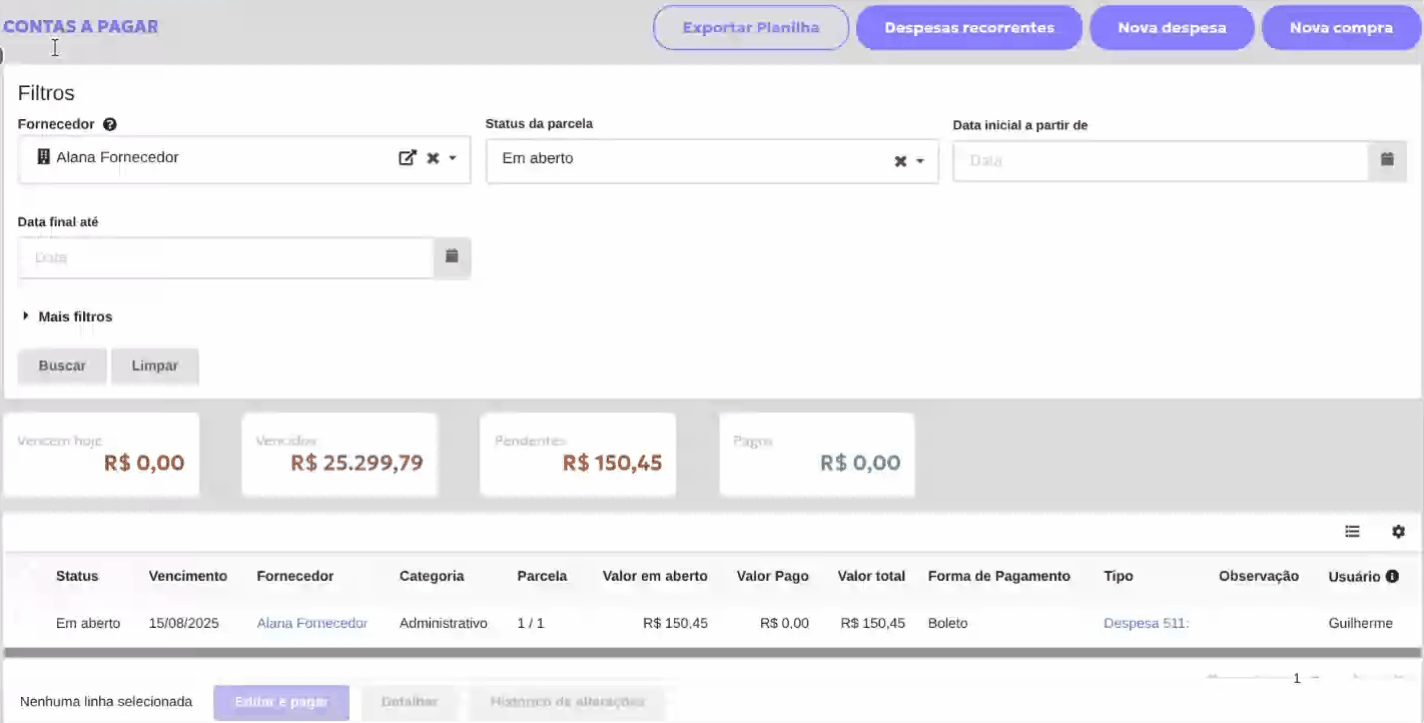Clear the Alana Fornecedor selection

(x=433, y=158)
